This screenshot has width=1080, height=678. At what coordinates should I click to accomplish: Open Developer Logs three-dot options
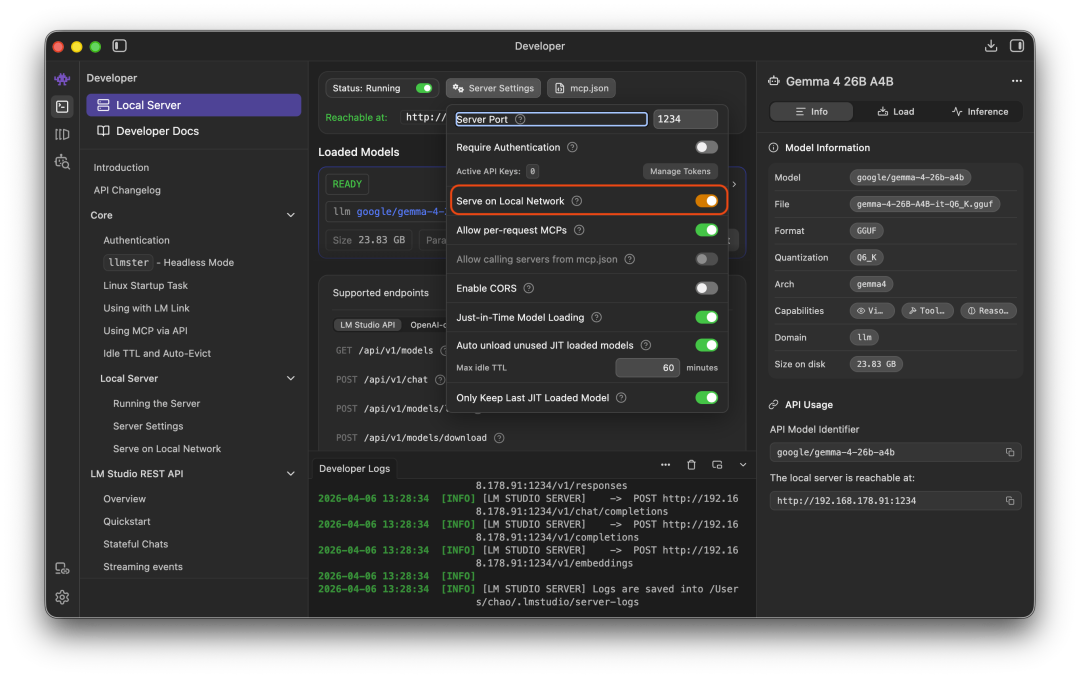click(665, 465)
